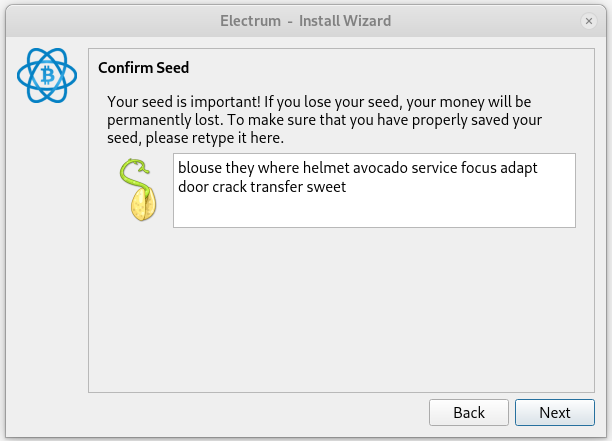612x441 pixels.
Task: Place cursor on the word helmet
Action: 326,168
